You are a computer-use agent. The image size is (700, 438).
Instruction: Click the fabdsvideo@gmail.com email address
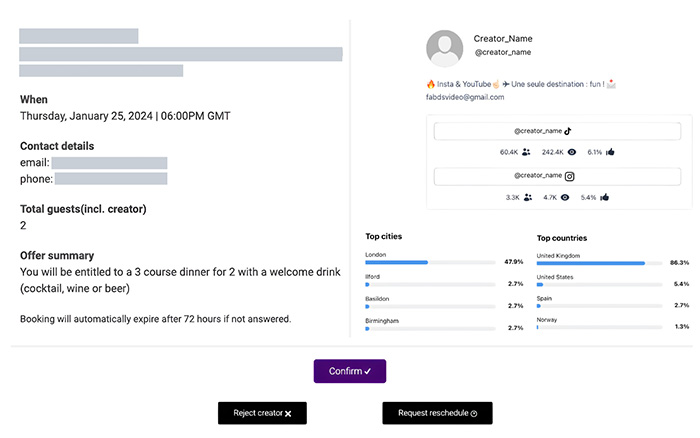pos(465,97)
